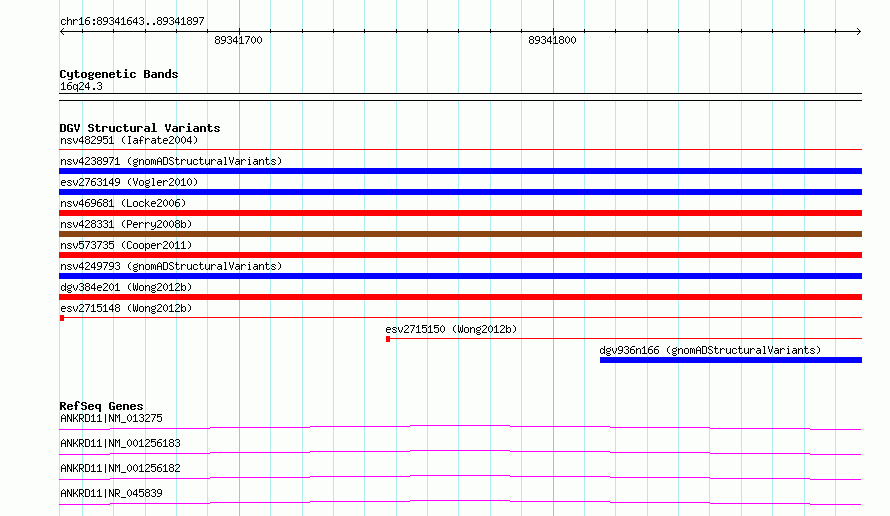Click the magenta line under ANKRD11|NR_045839
The height and width of the screenshot is (516, 890).
460,501
